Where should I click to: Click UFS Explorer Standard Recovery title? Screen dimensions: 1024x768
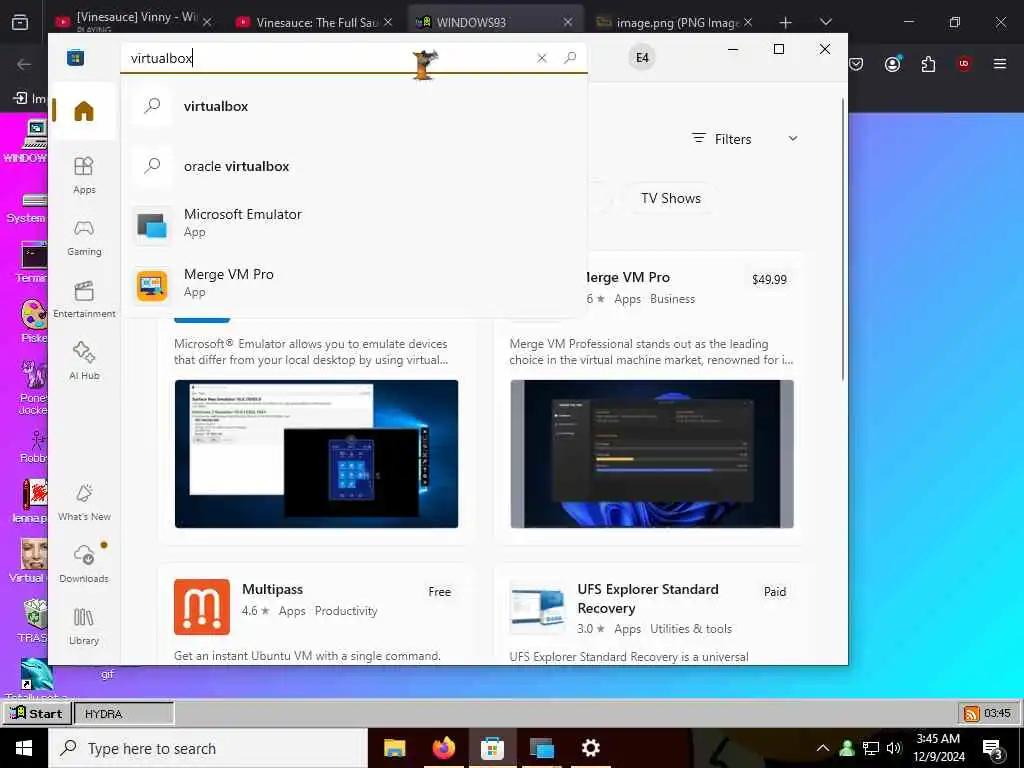(648, 598)
